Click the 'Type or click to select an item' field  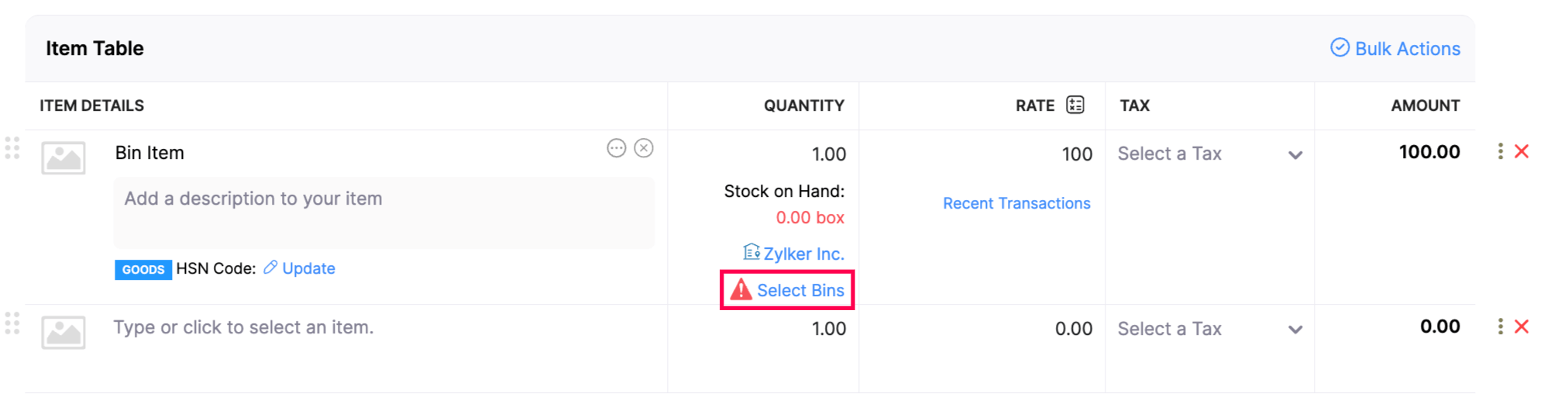[243, 327]
